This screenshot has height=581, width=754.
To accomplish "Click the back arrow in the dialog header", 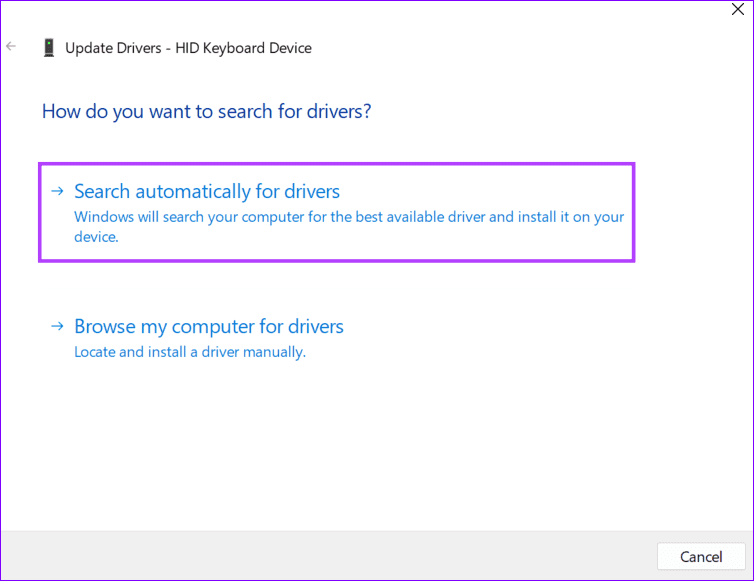I will (11, 46).
